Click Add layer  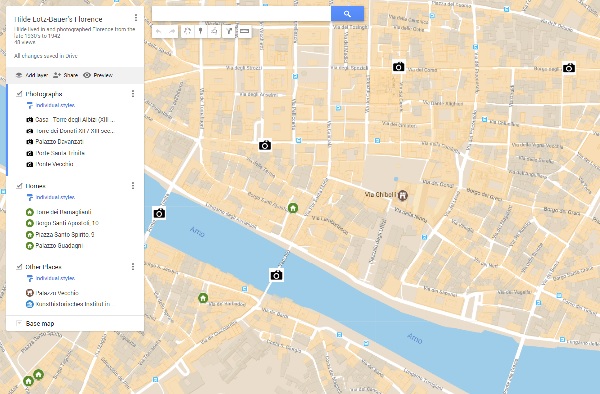click(x=32, y=75)
